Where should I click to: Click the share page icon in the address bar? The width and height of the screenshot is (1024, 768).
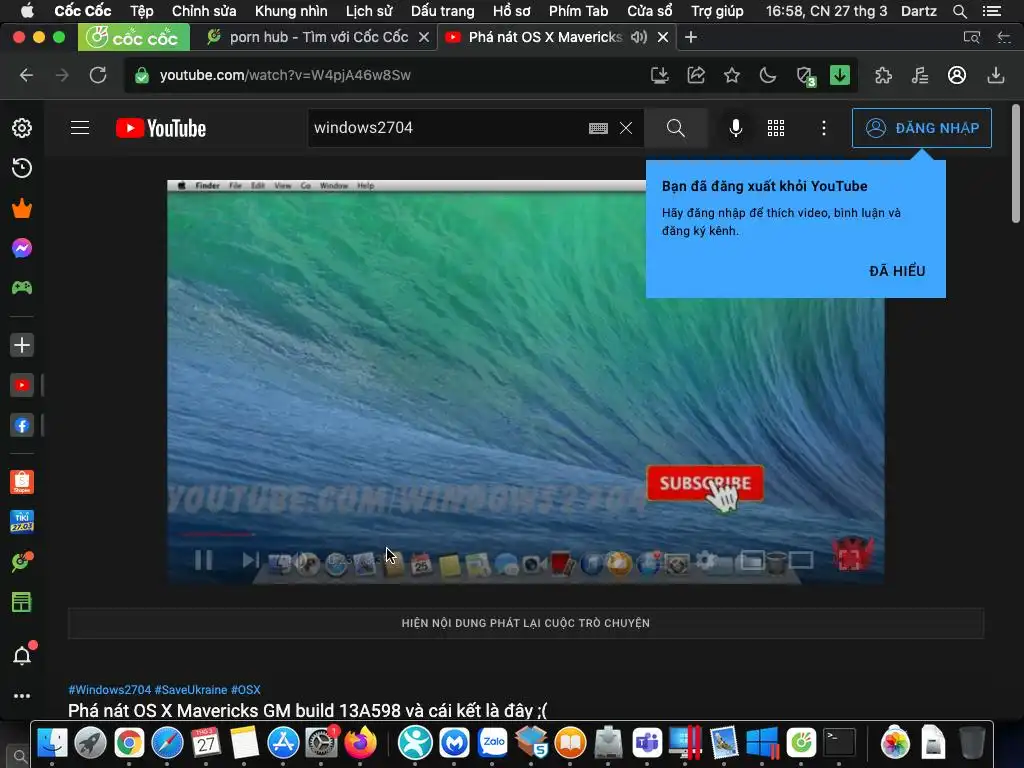coord(696,76)
